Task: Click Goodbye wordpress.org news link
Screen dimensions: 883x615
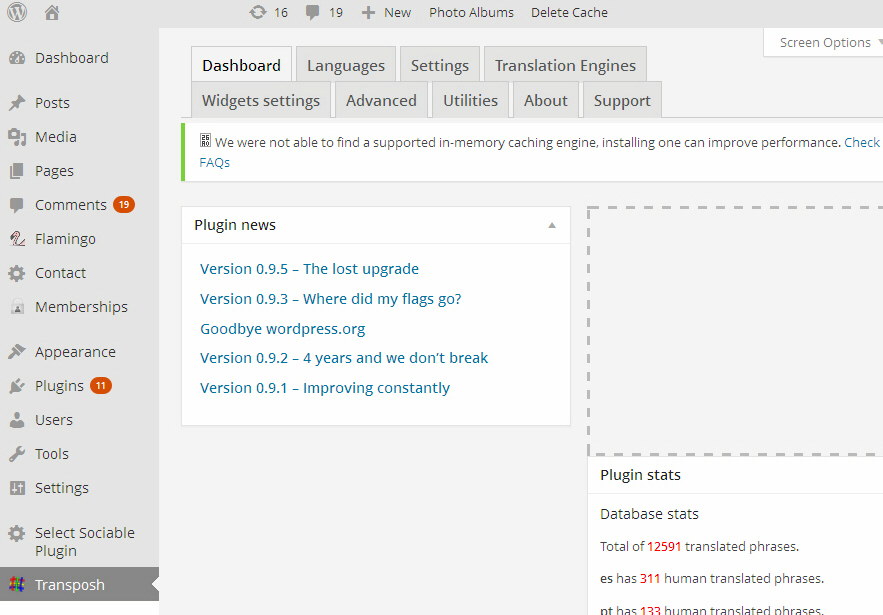Action: [x=282, y=328]
